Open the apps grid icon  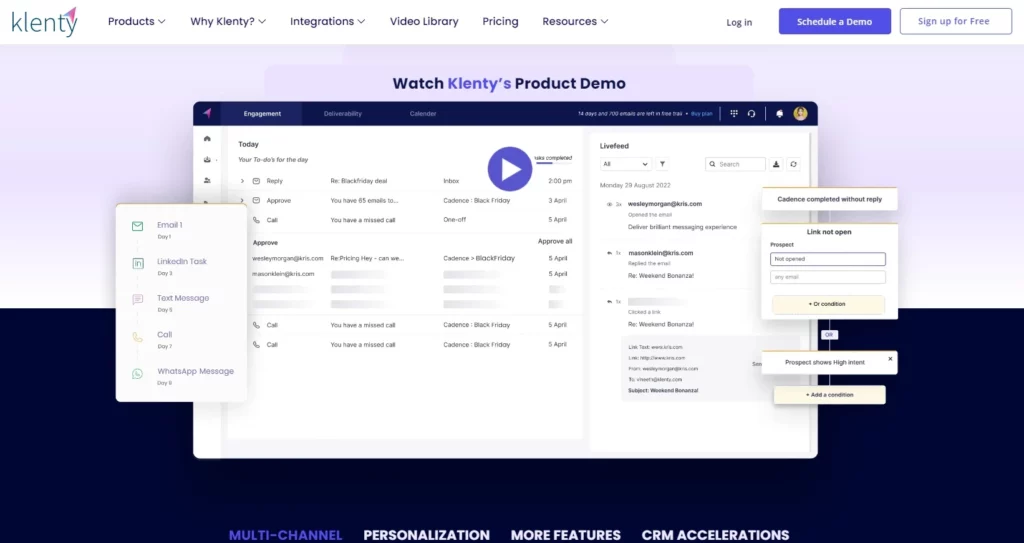(x=734, y=113)
